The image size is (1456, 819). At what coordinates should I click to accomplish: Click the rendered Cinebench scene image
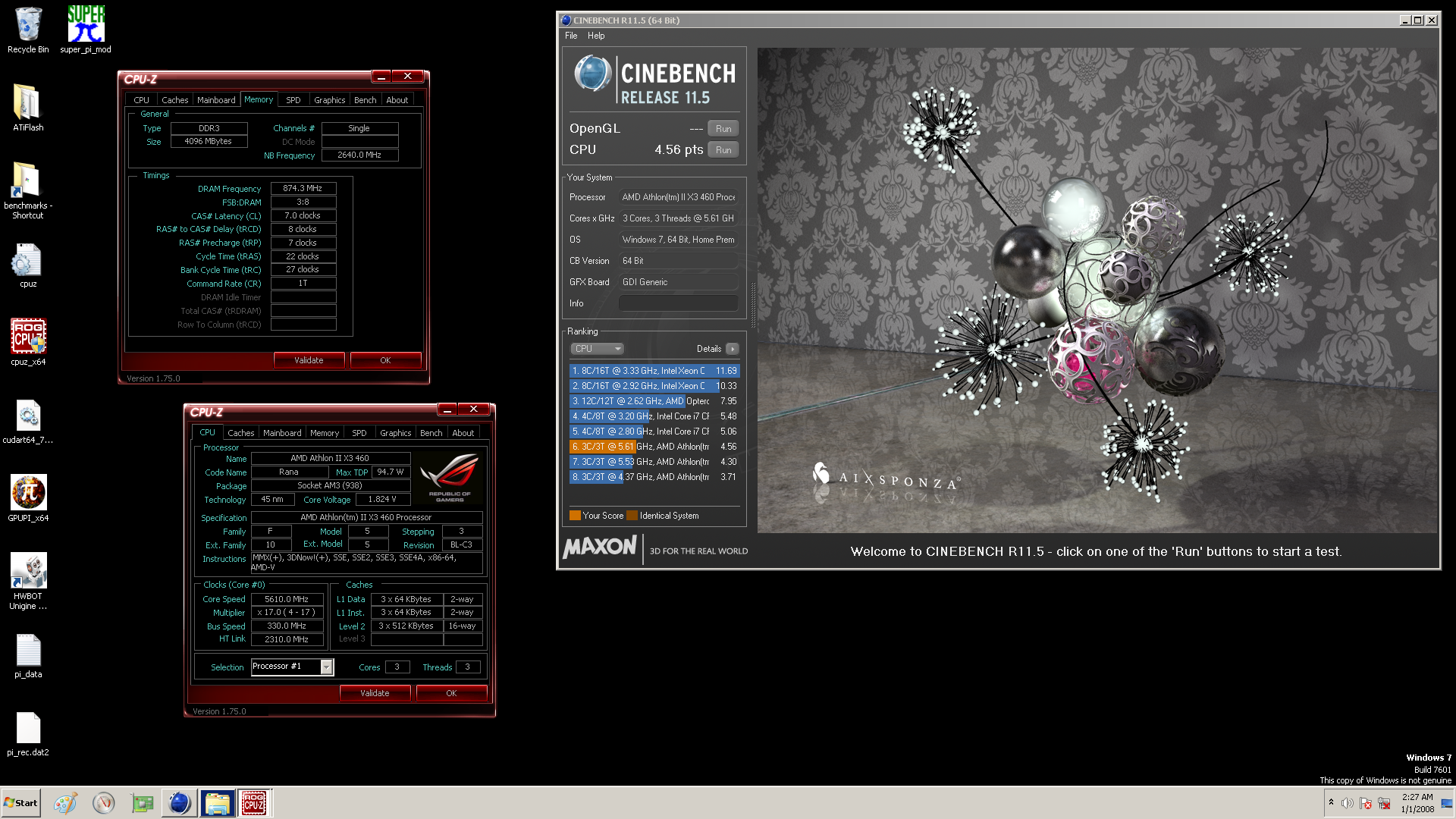[1097, 290]
